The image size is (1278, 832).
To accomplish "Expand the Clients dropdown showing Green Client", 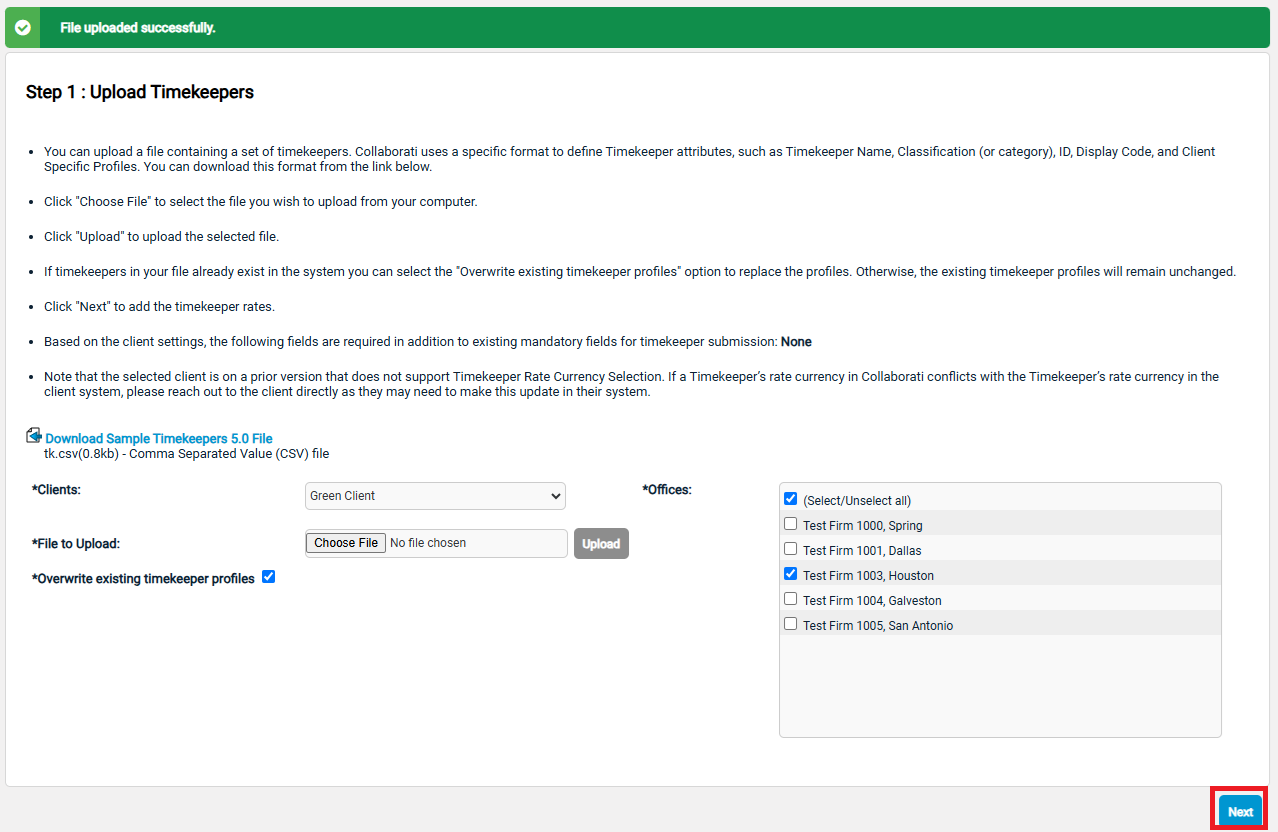I will tap(435, 496).
